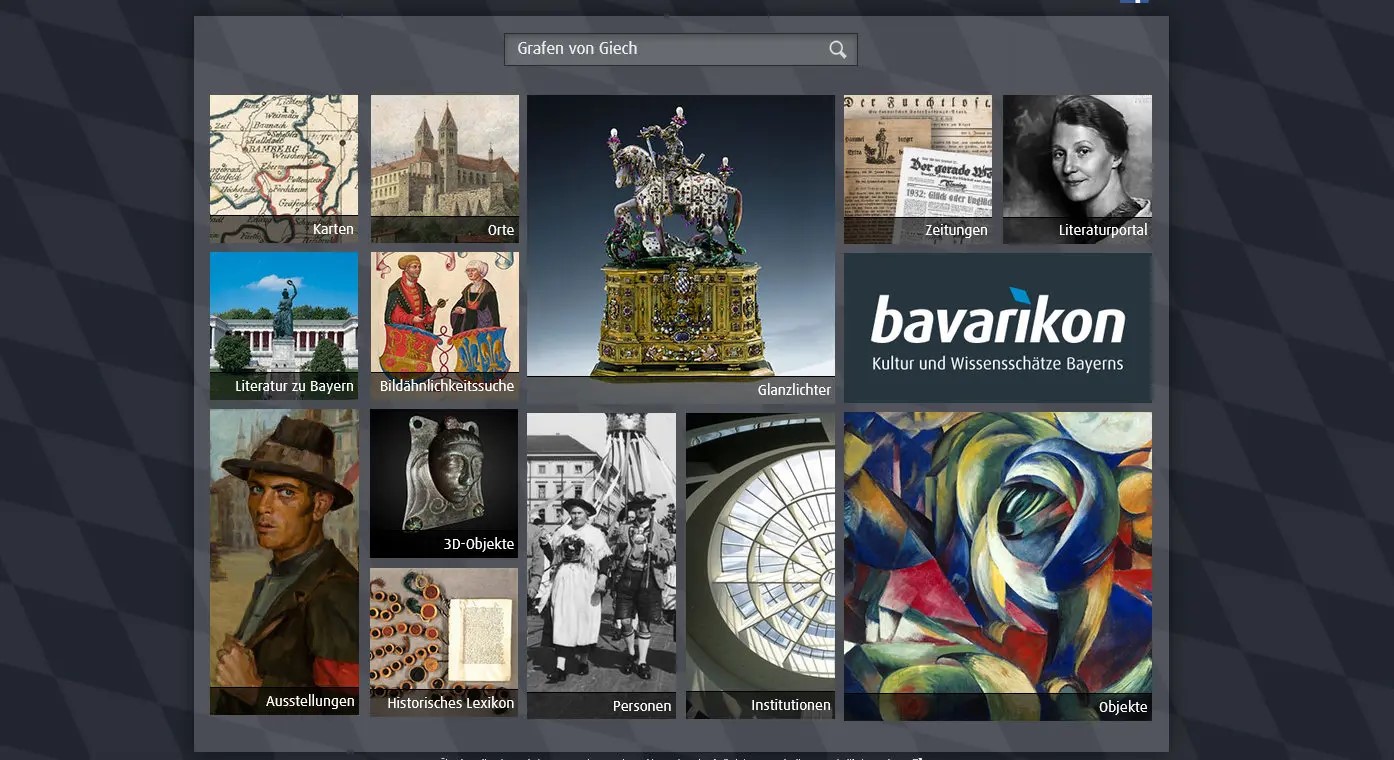Screen dimensions: 1394x760
Task: Open the Ausstellungen section
Action: [283, 562]
